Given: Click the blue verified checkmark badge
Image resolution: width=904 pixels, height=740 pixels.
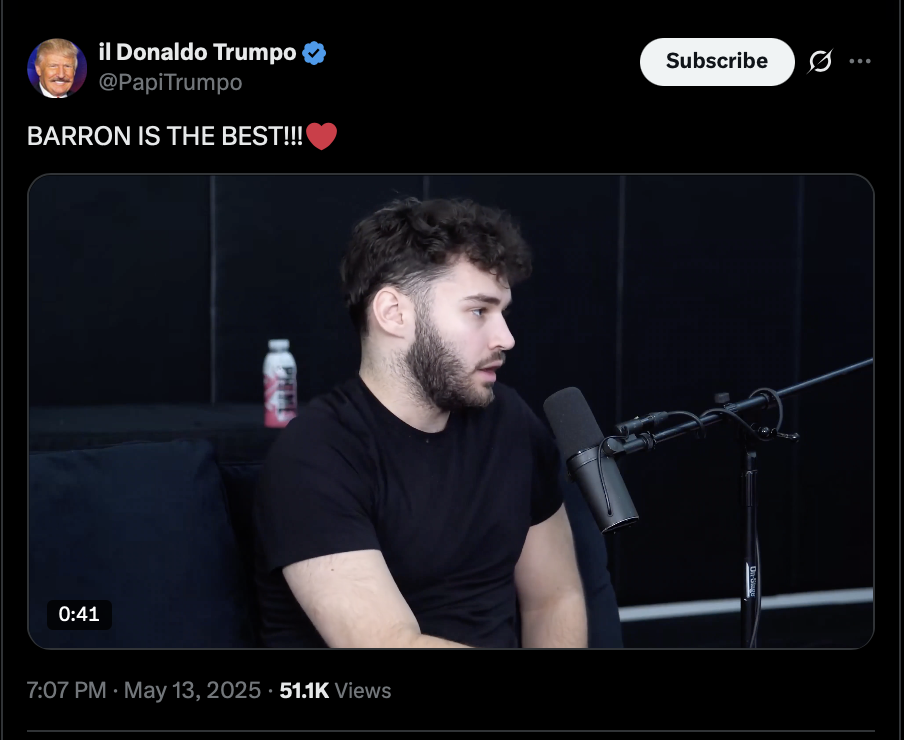Looking at the screenshot, I should [314, 53].
